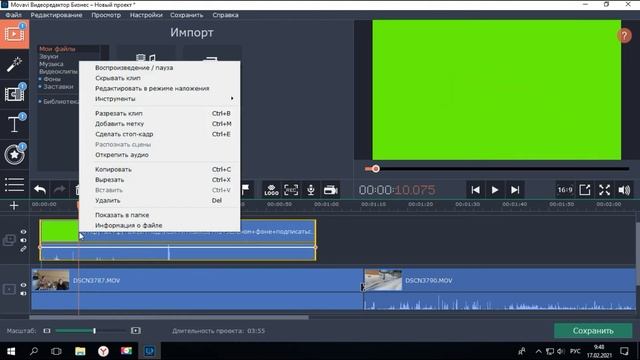The width and height of the screenshot is (640, 360).
Task: Choose Открепить аудио menu entry
Action: point(159,155)
